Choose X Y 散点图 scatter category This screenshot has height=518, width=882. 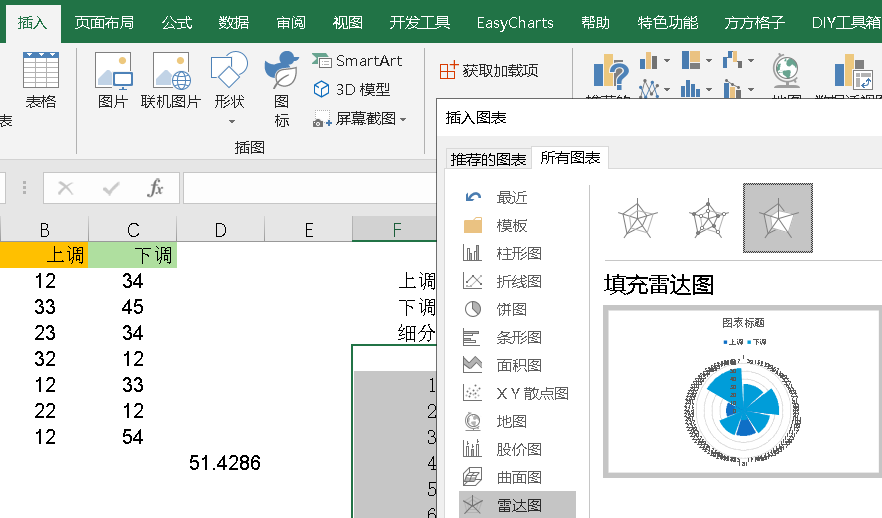[532, 394]
